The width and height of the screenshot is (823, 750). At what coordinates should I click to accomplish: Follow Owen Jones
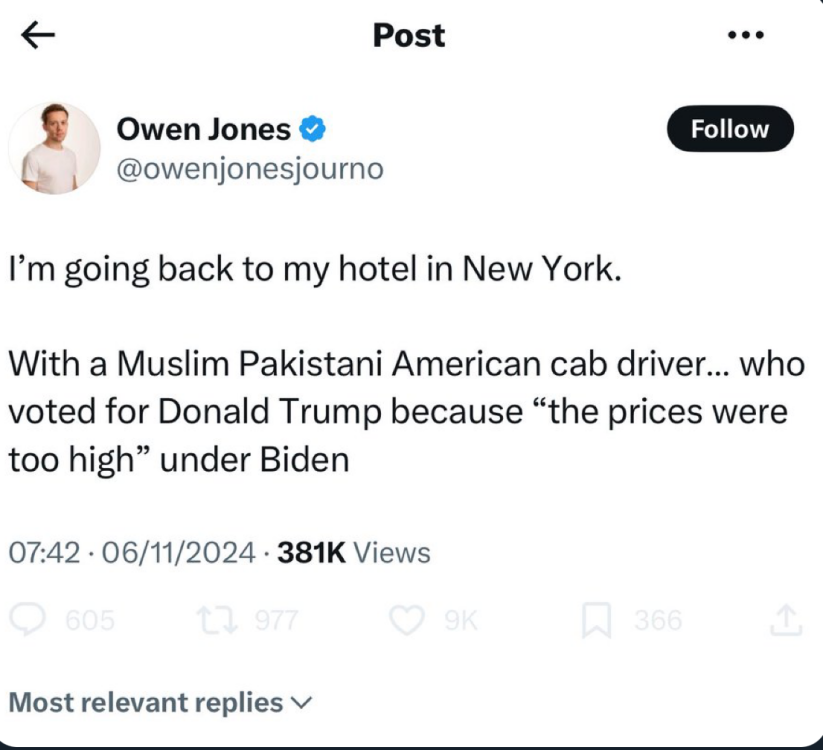730,129
